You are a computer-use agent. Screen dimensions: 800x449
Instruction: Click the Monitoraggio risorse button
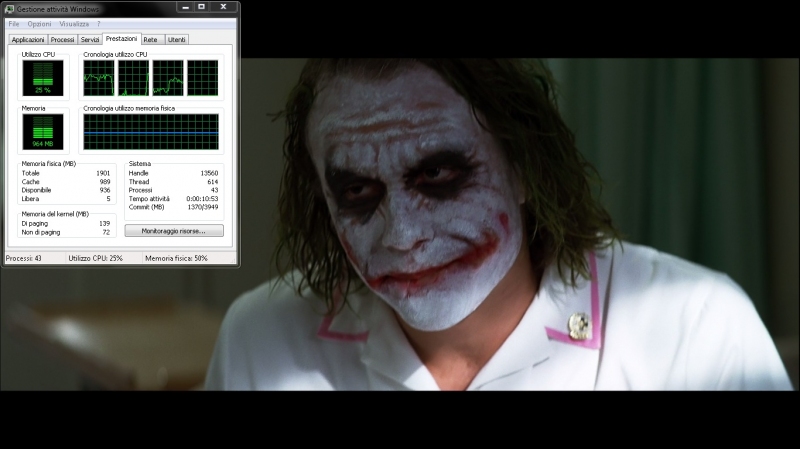[x=174, y=231]
